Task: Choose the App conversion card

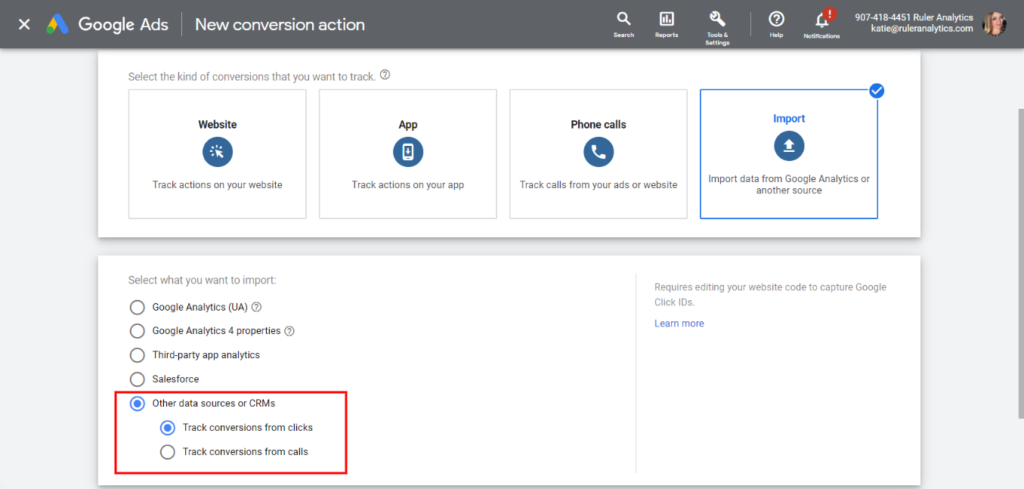Action: tap(407, 153)
